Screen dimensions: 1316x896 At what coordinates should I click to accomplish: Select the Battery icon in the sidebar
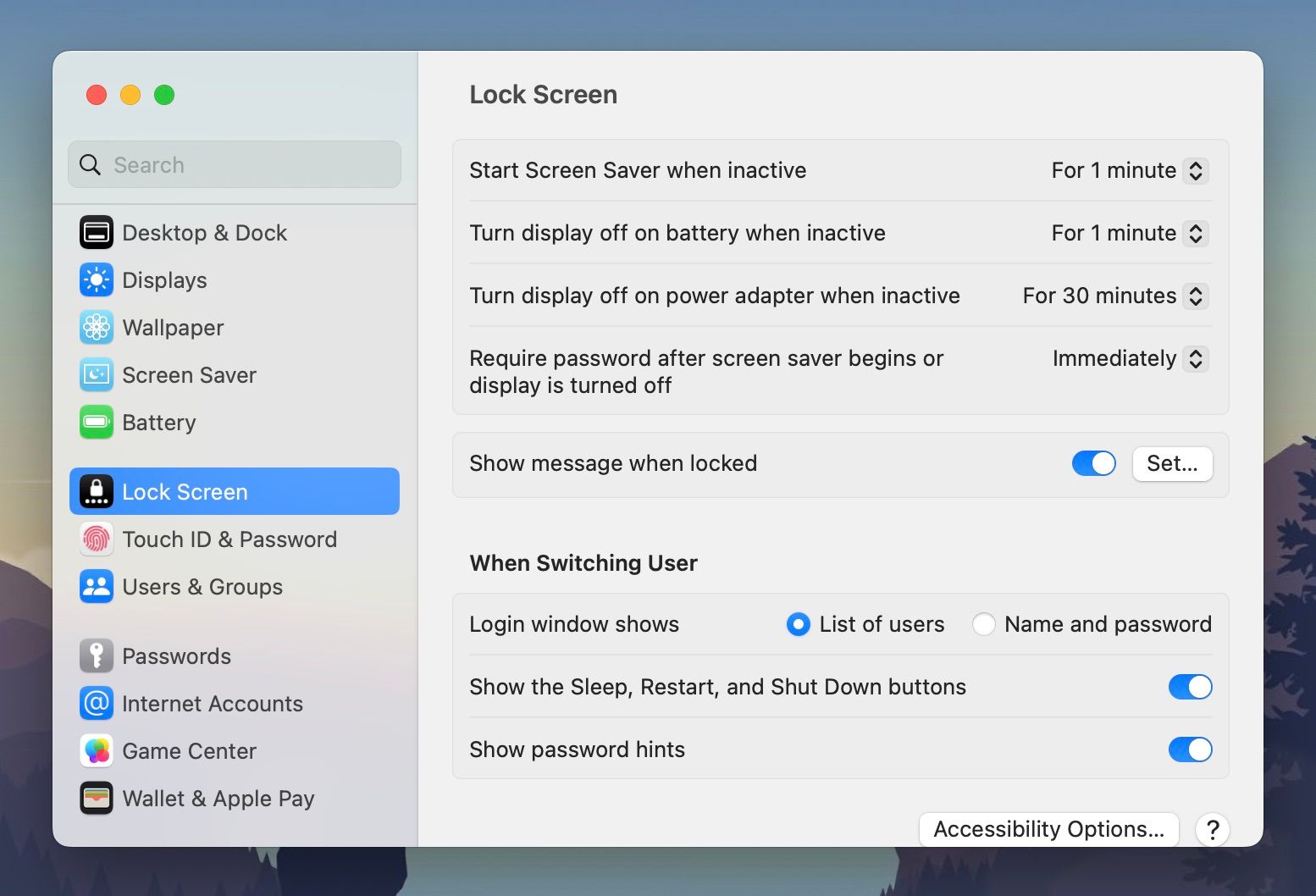pyautogui.click(x=97, y=422)
